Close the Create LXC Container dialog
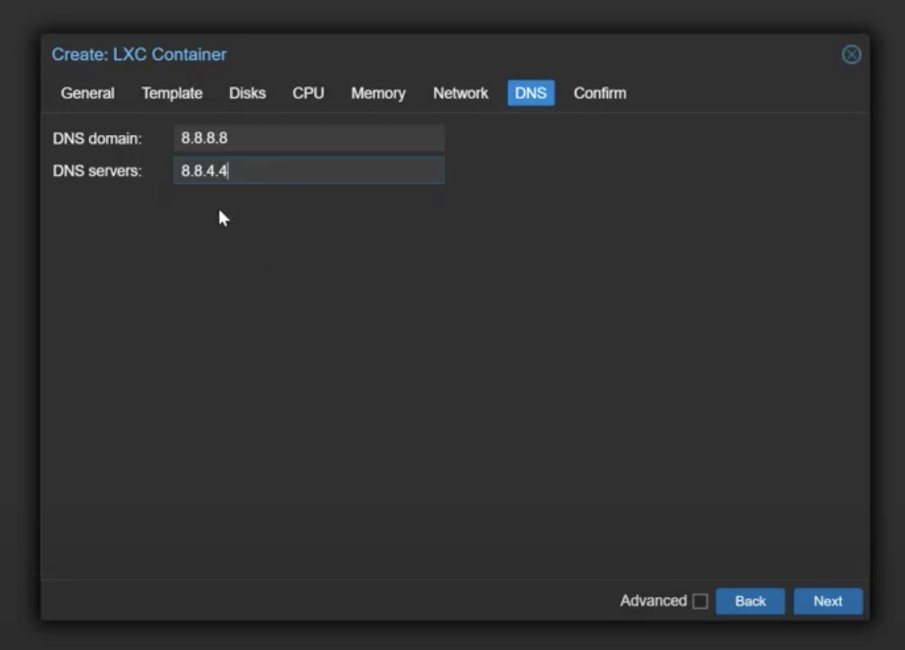This screenshot has width=905, height=650. [x=851, y=55]
